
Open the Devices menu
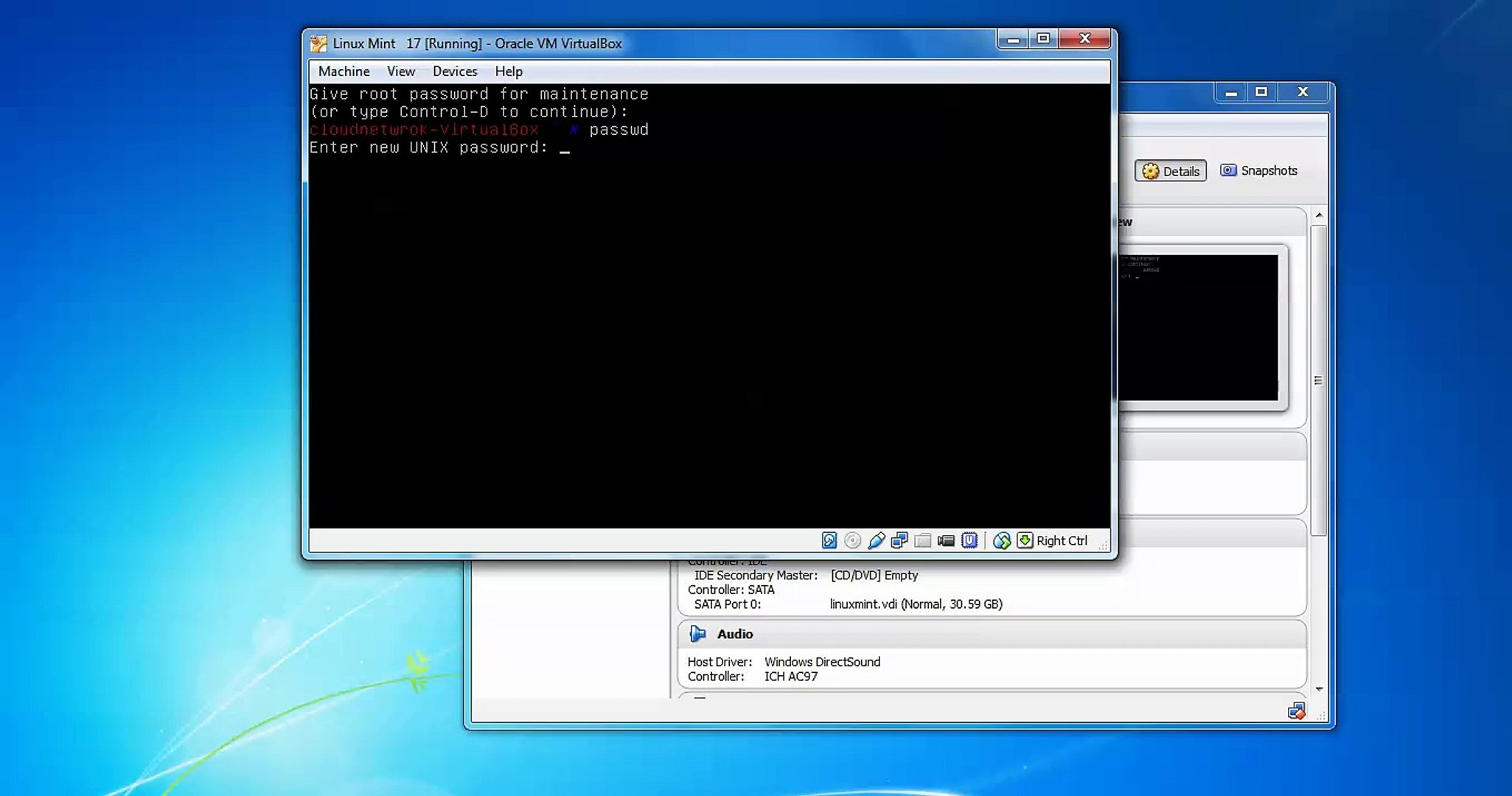pos(455,71)
